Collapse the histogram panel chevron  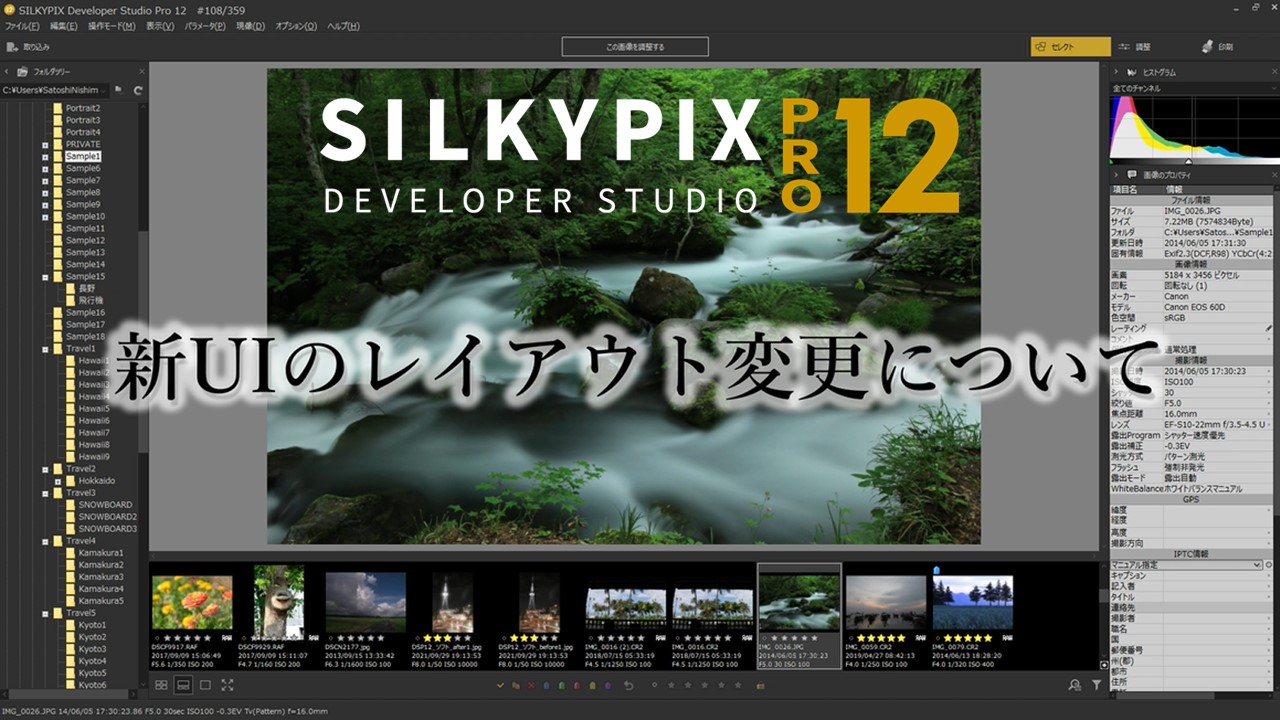(x=1116, y=72)
